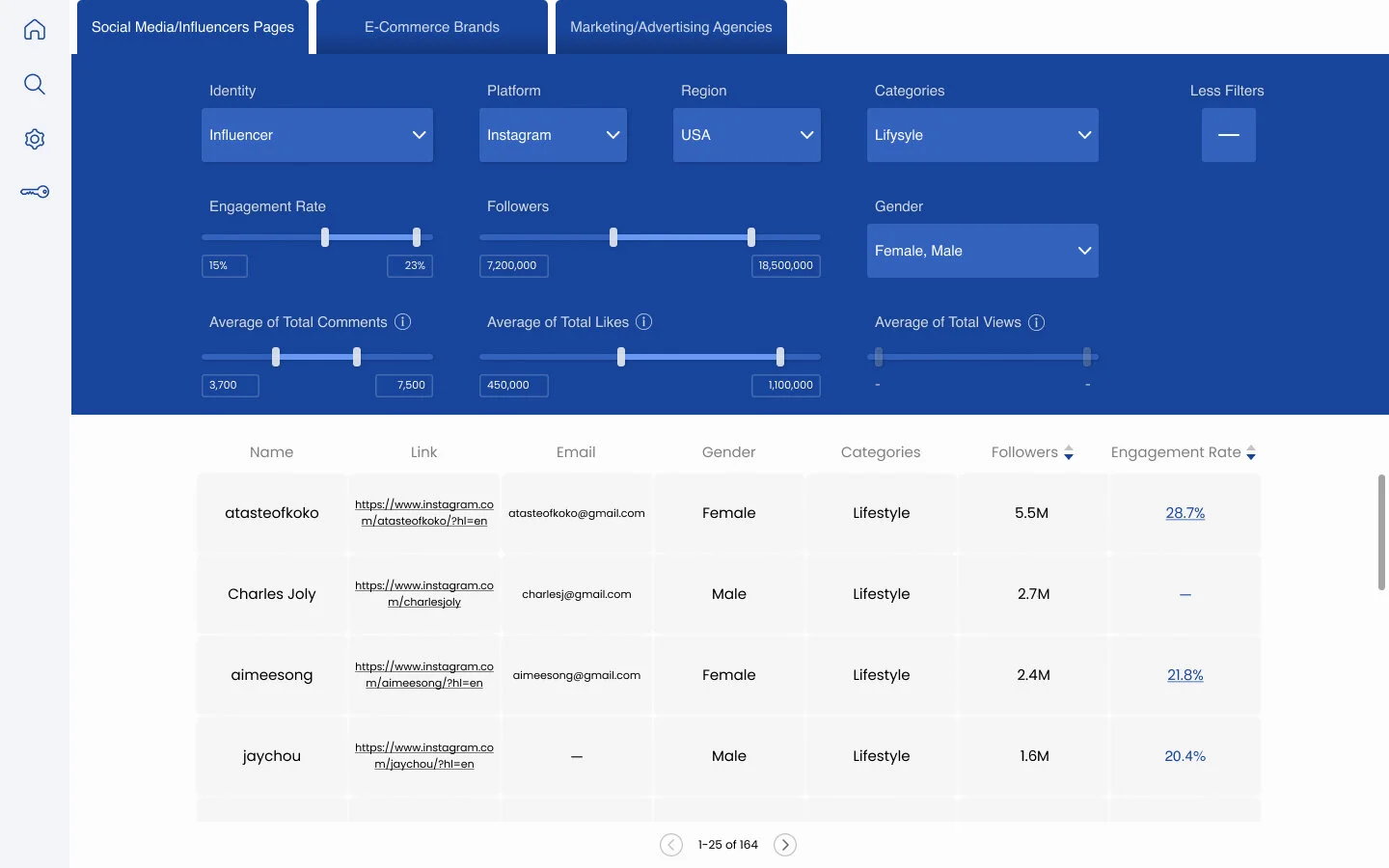Open the Settings gear in the sidebar
1389x868 pixels.
point(35,139)
